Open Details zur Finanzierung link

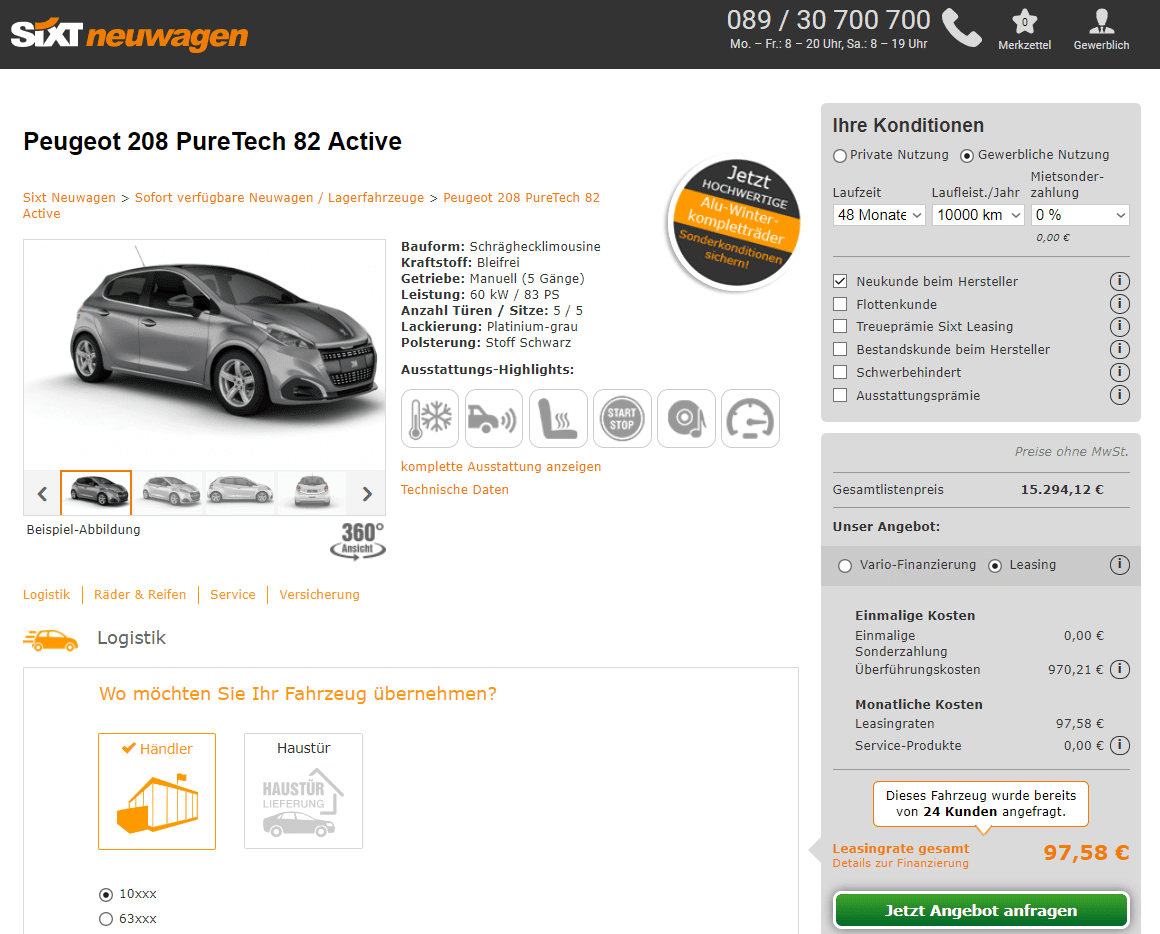pos(900,863)
